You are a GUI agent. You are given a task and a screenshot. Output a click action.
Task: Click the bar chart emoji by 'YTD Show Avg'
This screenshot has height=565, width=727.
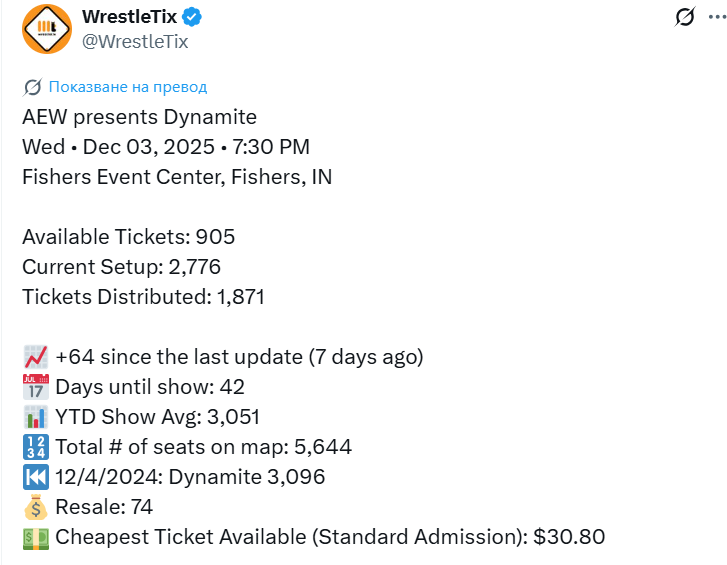tap(35, 417)
